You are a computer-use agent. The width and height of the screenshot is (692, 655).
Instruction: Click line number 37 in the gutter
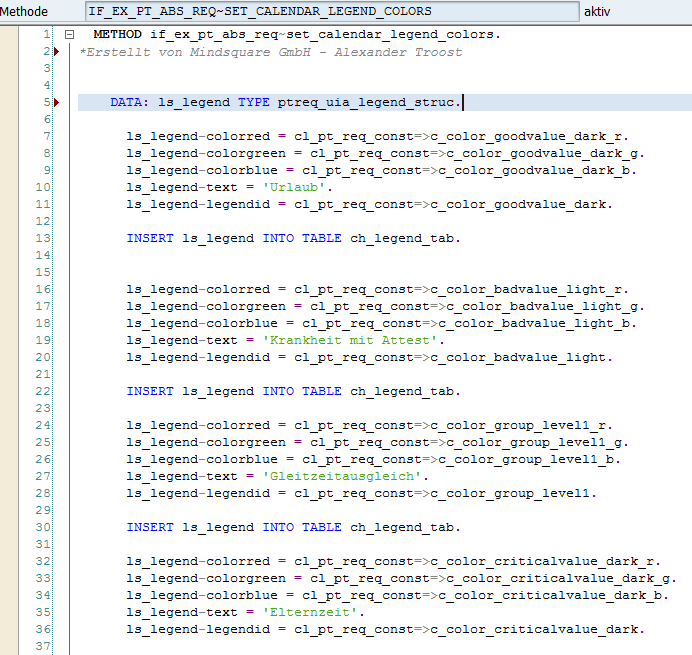click(x=43, y=646)
